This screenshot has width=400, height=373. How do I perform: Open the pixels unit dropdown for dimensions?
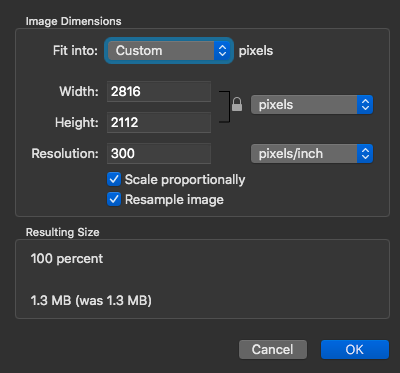pos(312,105)
